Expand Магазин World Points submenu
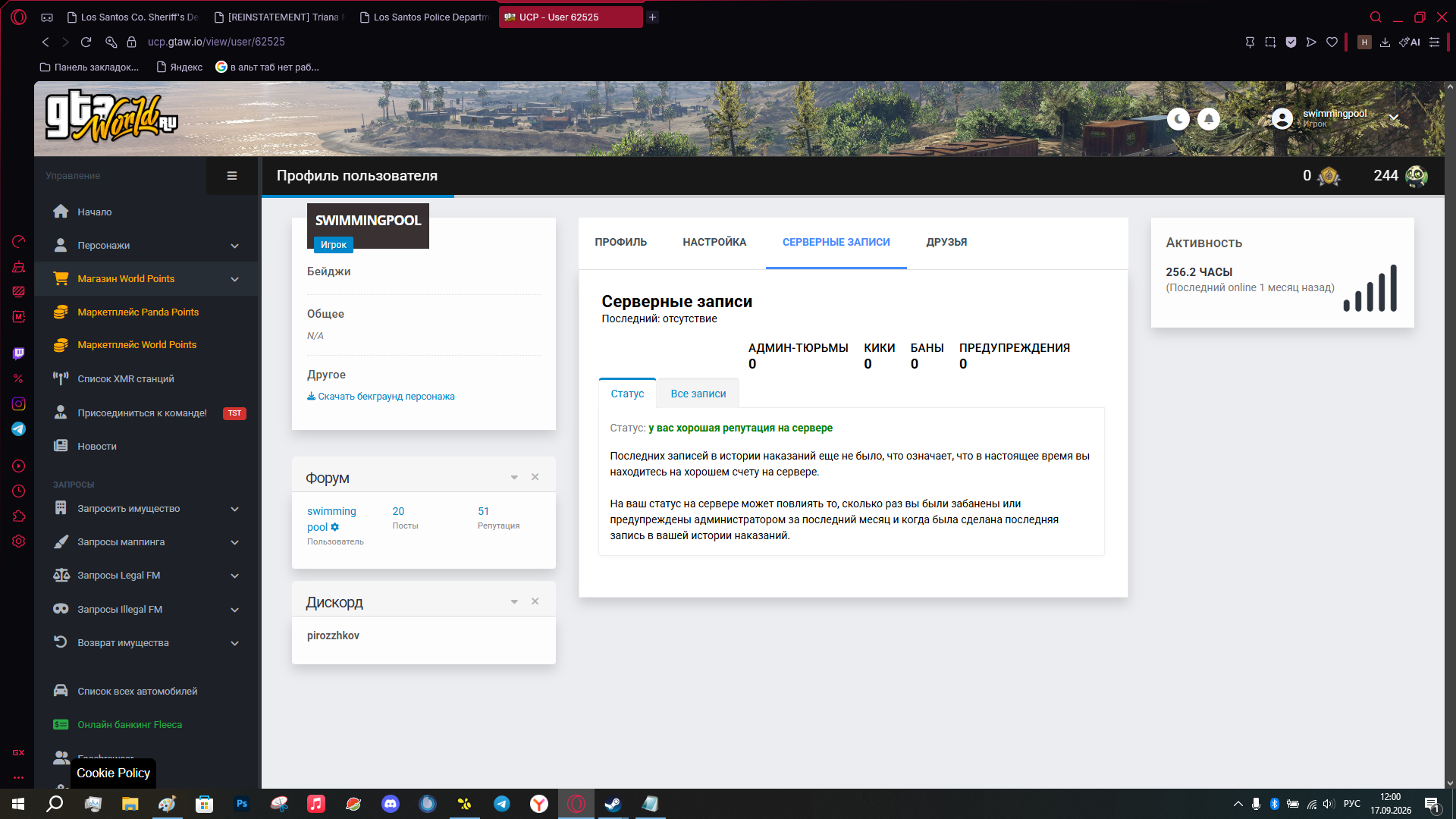 coord(146,278)
